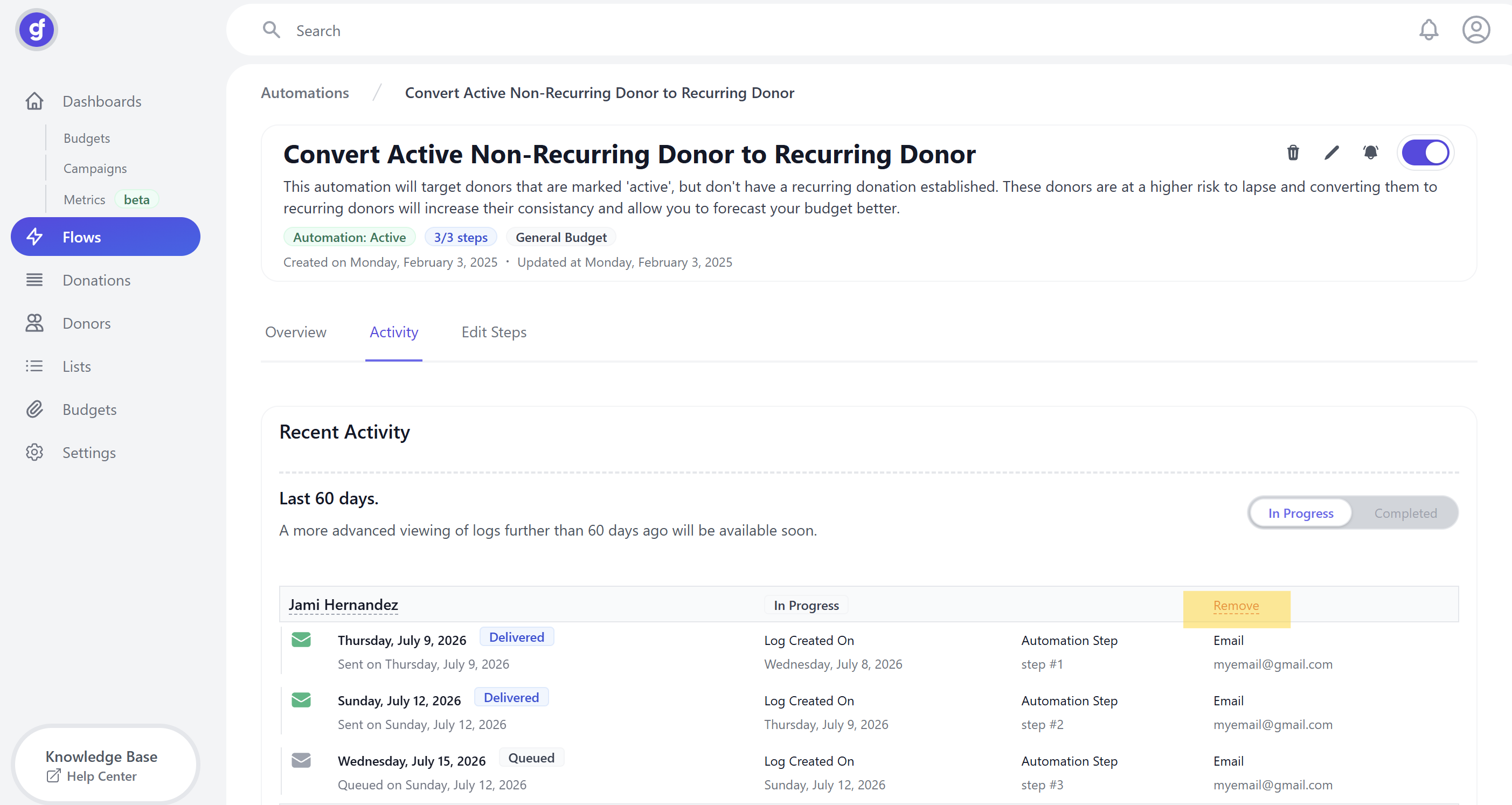Viewport: 1512px width, 805px height.
Task: Open Campaigns under Dashboards
Action: (95, 169)
